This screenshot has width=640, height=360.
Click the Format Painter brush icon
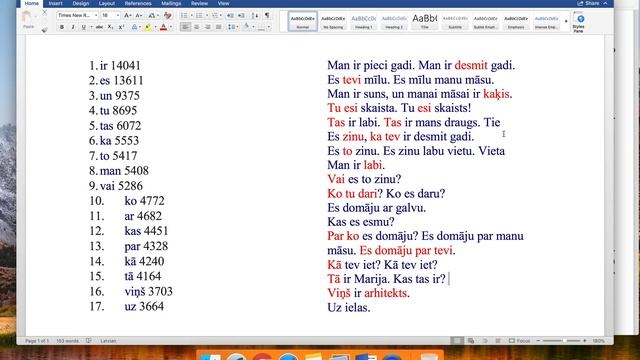44,30
